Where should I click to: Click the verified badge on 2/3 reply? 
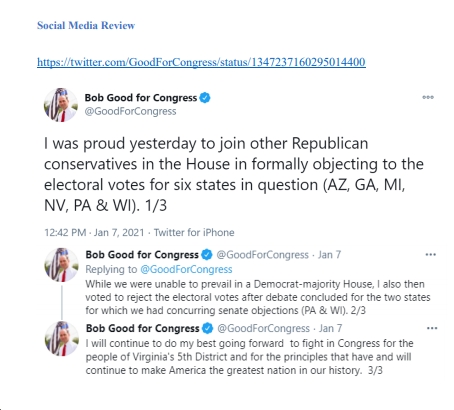(207, 255)
